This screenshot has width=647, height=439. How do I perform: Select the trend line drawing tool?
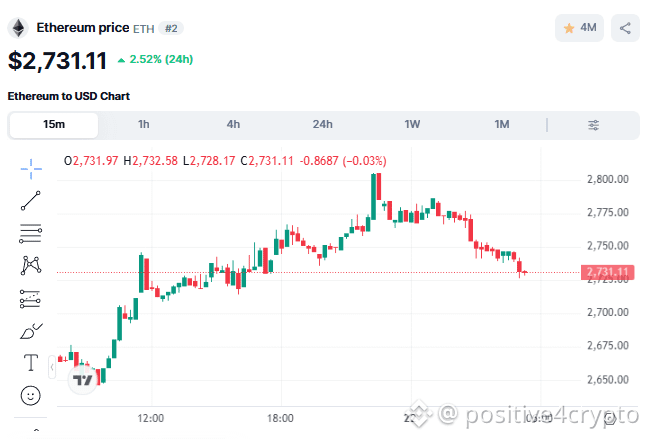pos(31,201)
